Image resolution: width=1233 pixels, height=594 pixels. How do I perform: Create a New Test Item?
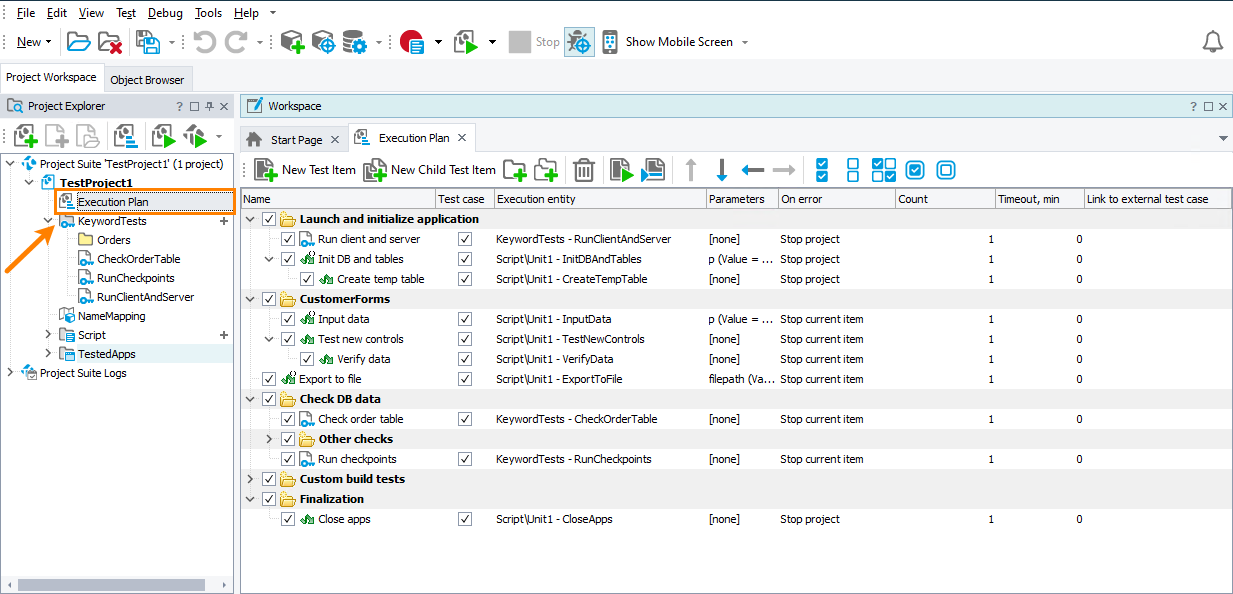point(304,170)
